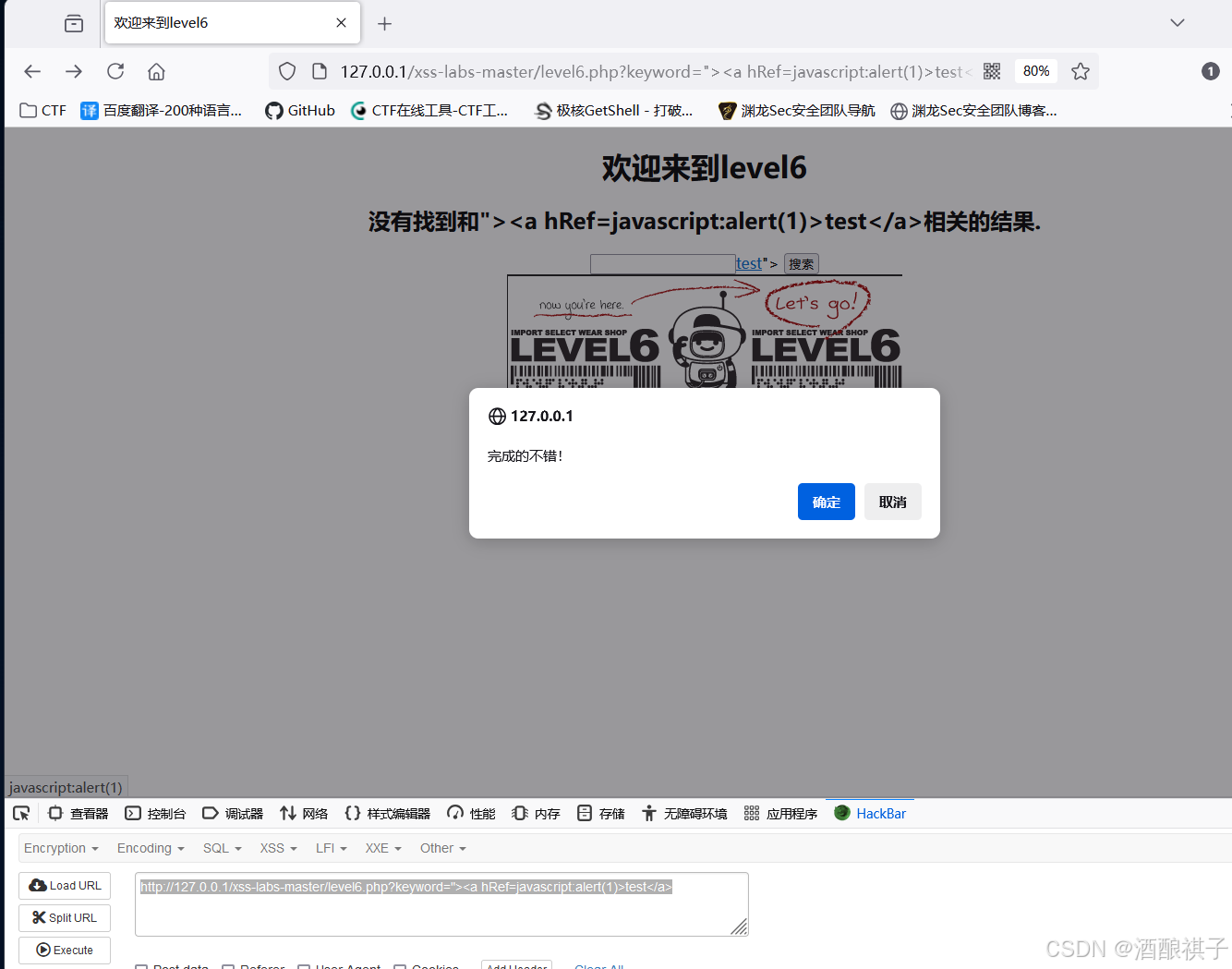Open the 渊龙Sec安全团队导航 bookmark
This screenshot has width=1232, height=969.
(797, 111)
